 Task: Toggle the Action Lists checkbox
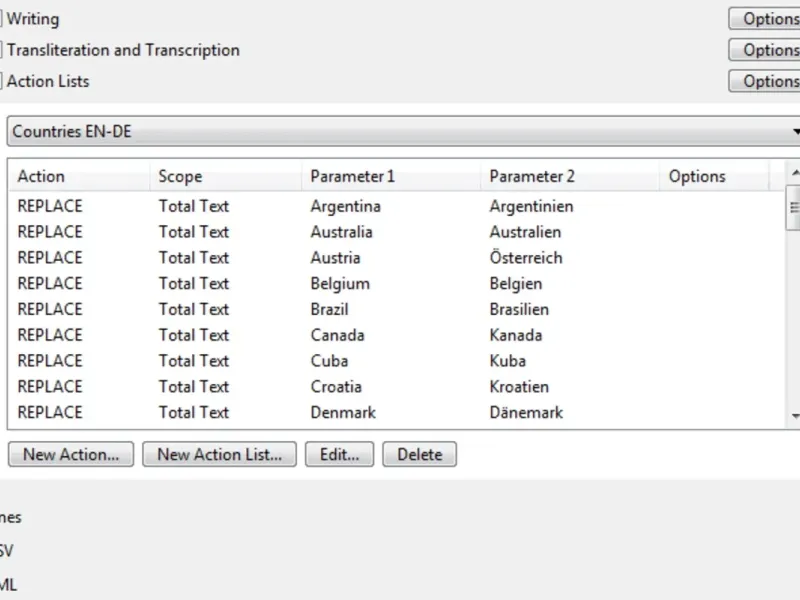2,81
